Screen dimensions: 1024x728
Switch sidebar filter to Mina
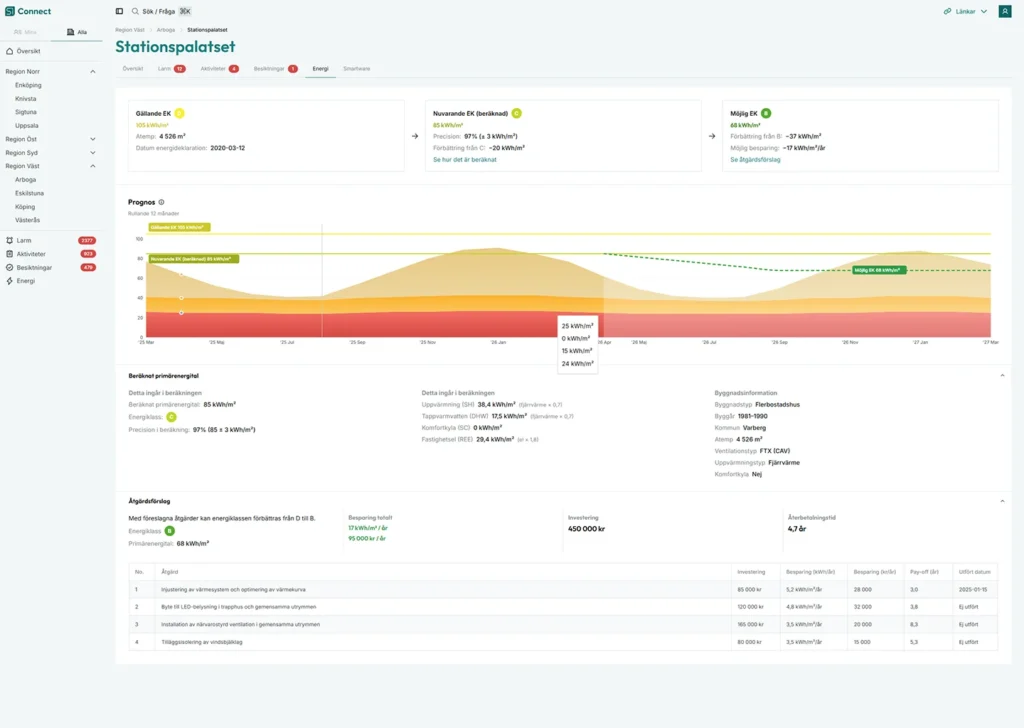(26, 32)
